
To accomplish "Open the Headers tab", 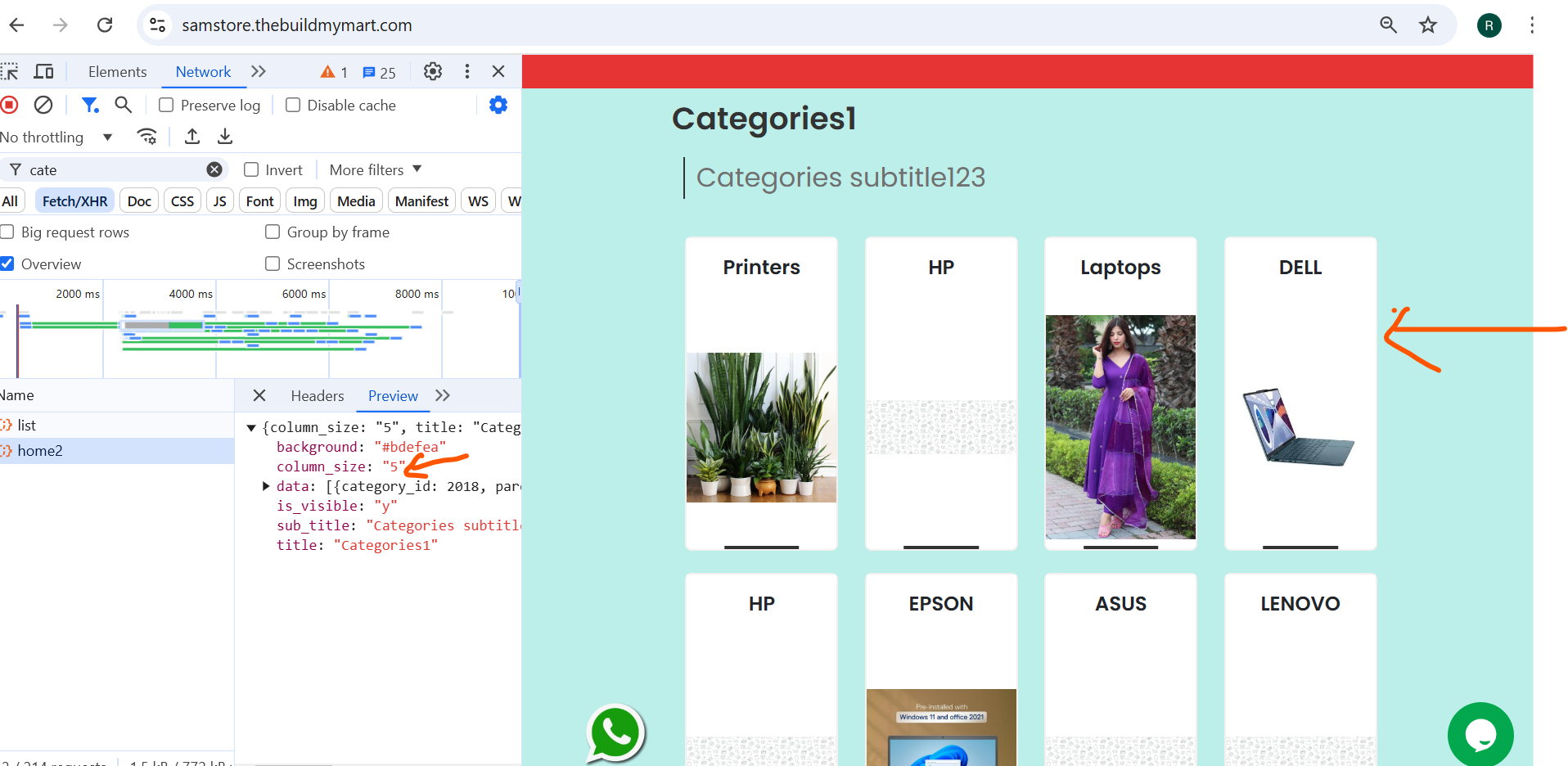I will (x=318, y=396).
